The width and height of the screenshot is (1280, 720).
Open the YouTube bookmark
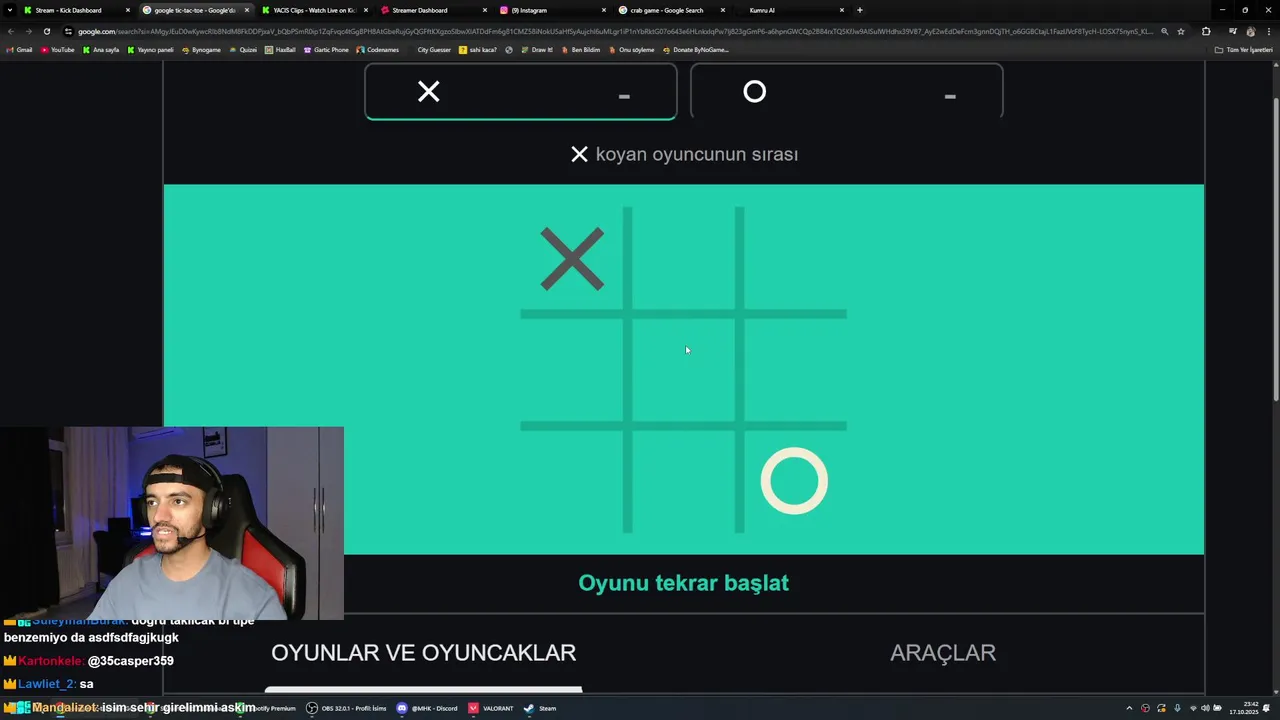click(58, 49)
